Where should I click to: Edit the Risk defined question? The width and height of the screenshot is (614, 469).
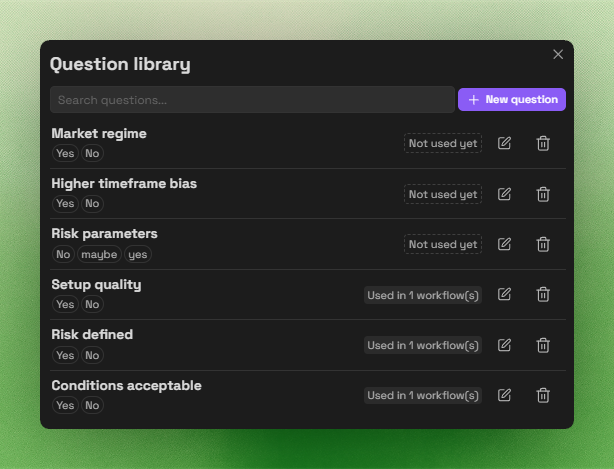point(504,345)
